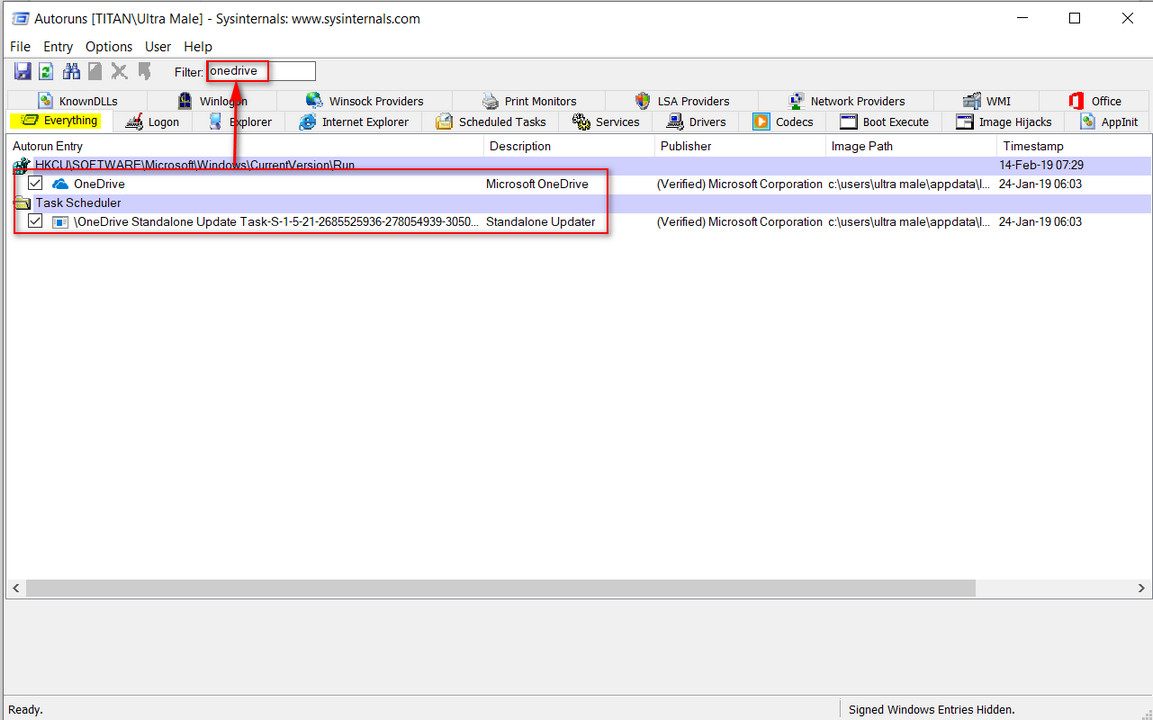Click the 14-Feb-19 07:29 timestamp
Viewport: 1153px width, 720px height.
[x=1041, y=165]
